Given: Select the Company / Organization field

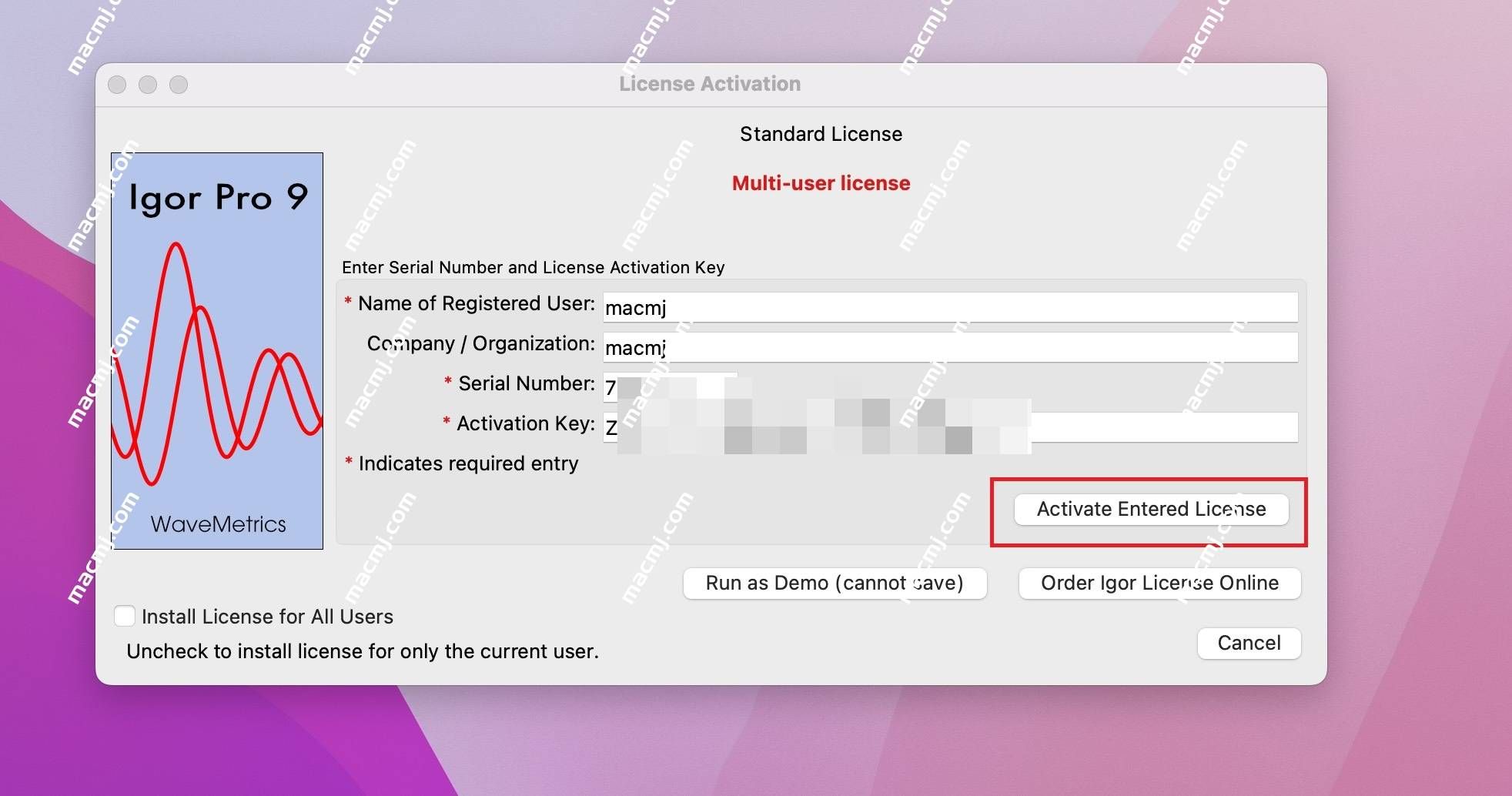Looking at the screenshot, I should 950,347.
